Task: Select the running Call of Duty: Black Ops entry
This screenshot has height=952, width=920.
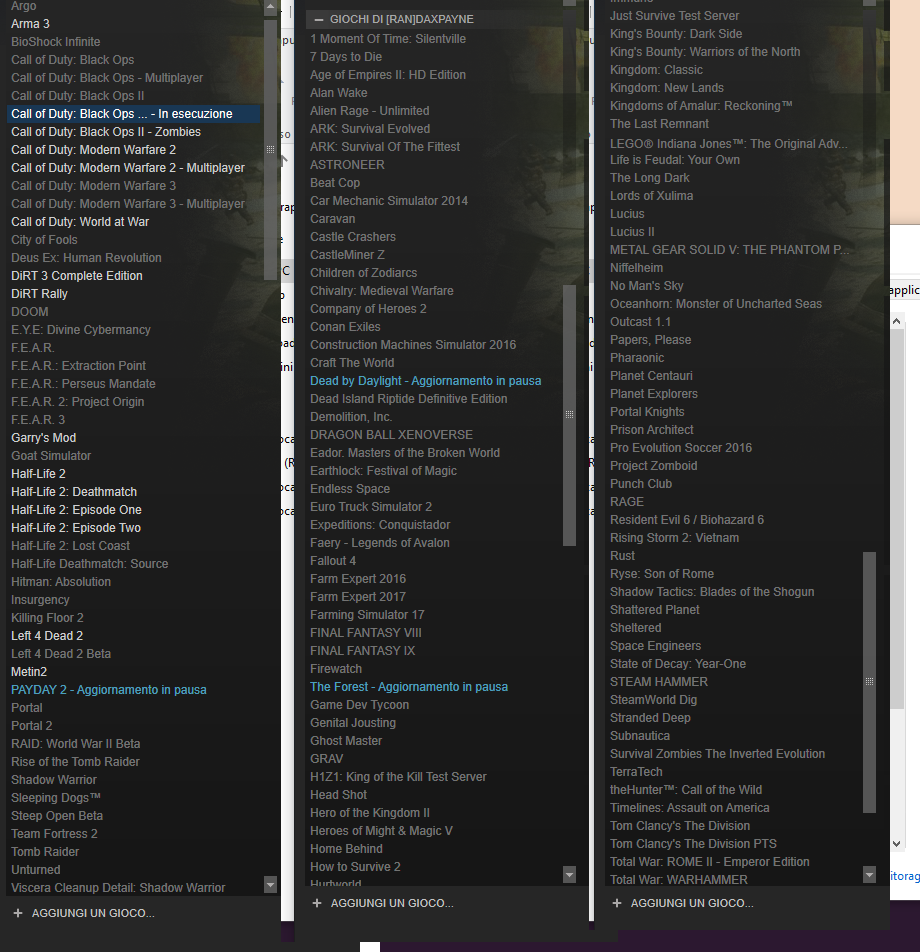Action: (x=134, y=114)
